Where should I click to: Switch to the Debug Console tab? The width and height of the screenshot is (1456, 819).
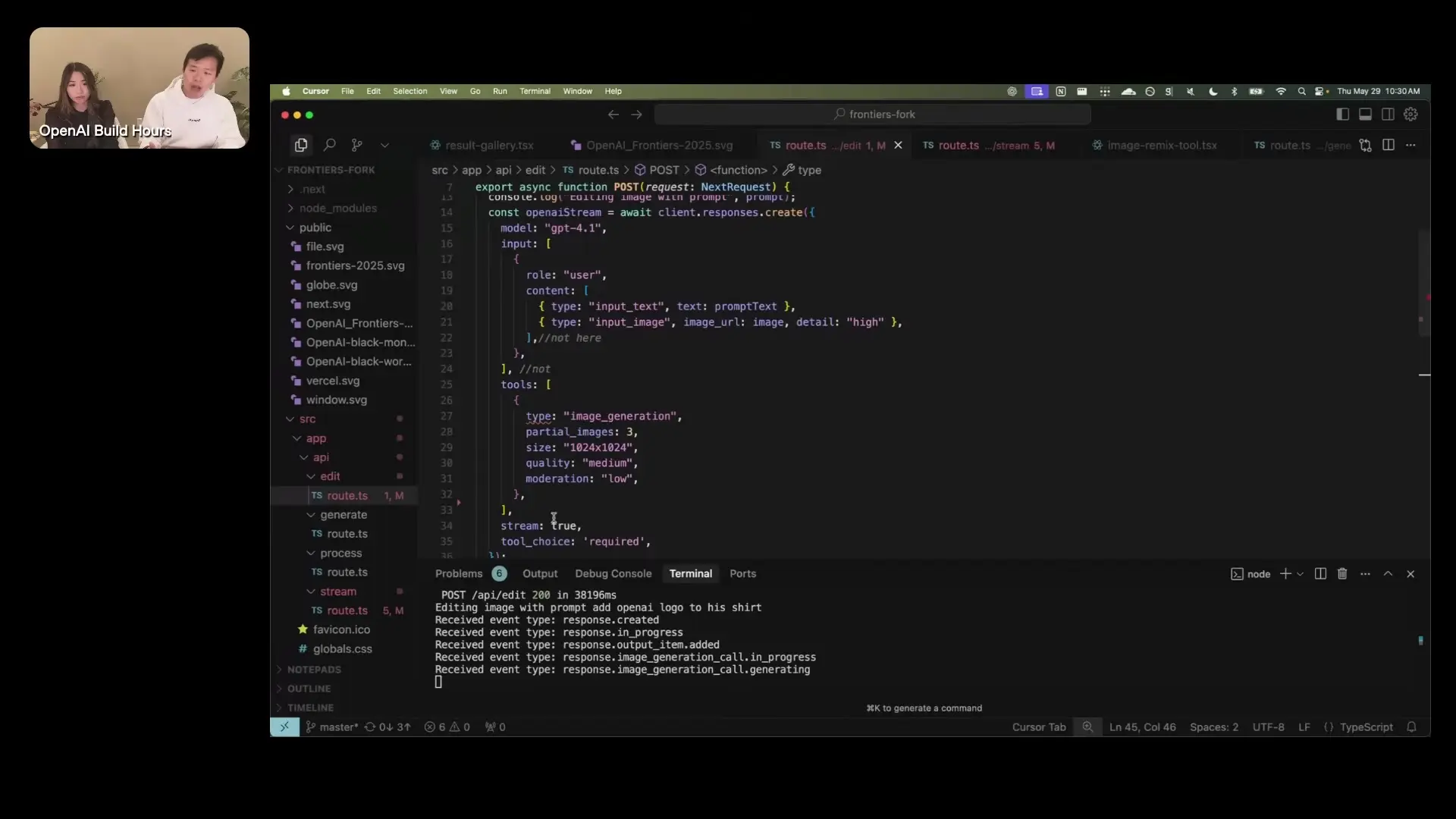(x=613, y=574)
